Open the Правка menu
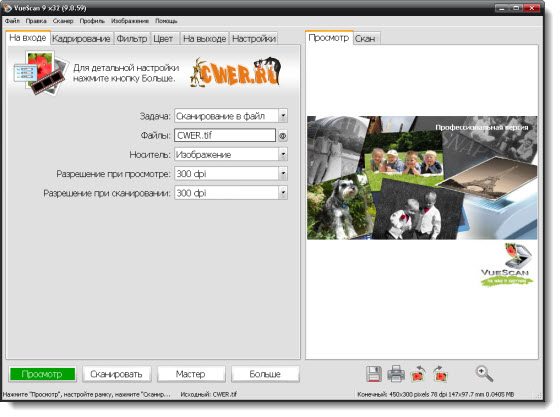 (x=36, y=21)
